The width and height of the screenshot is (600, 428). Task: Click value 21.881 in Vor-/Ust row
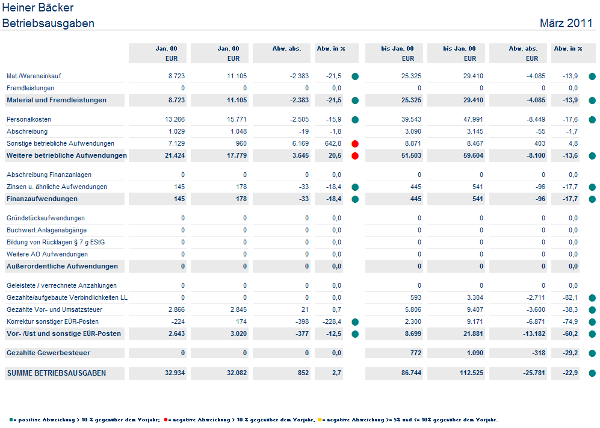tap(473, 334)
